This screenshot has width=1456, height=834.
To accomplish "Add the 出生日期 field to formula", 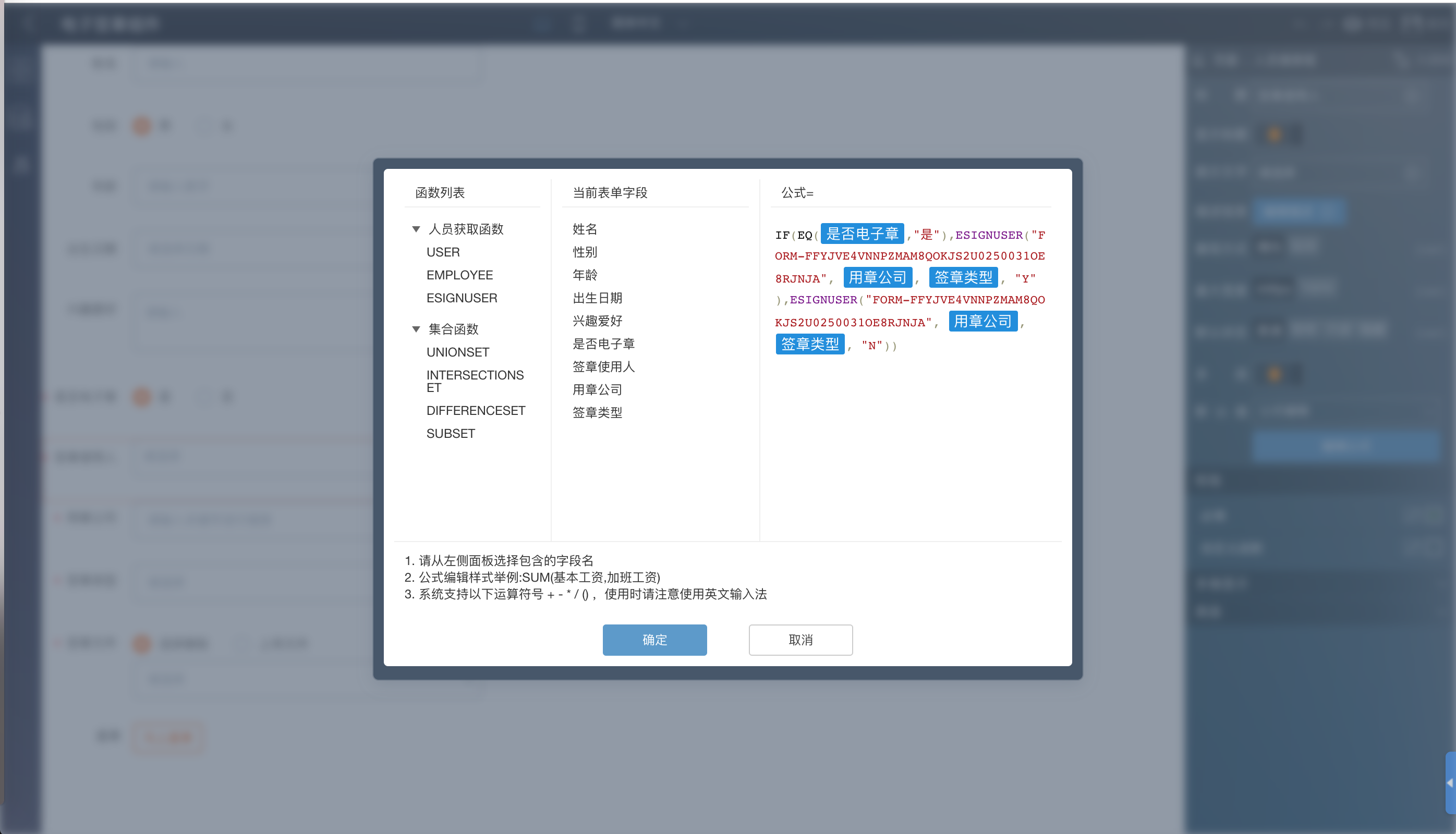I will (597, 298).
